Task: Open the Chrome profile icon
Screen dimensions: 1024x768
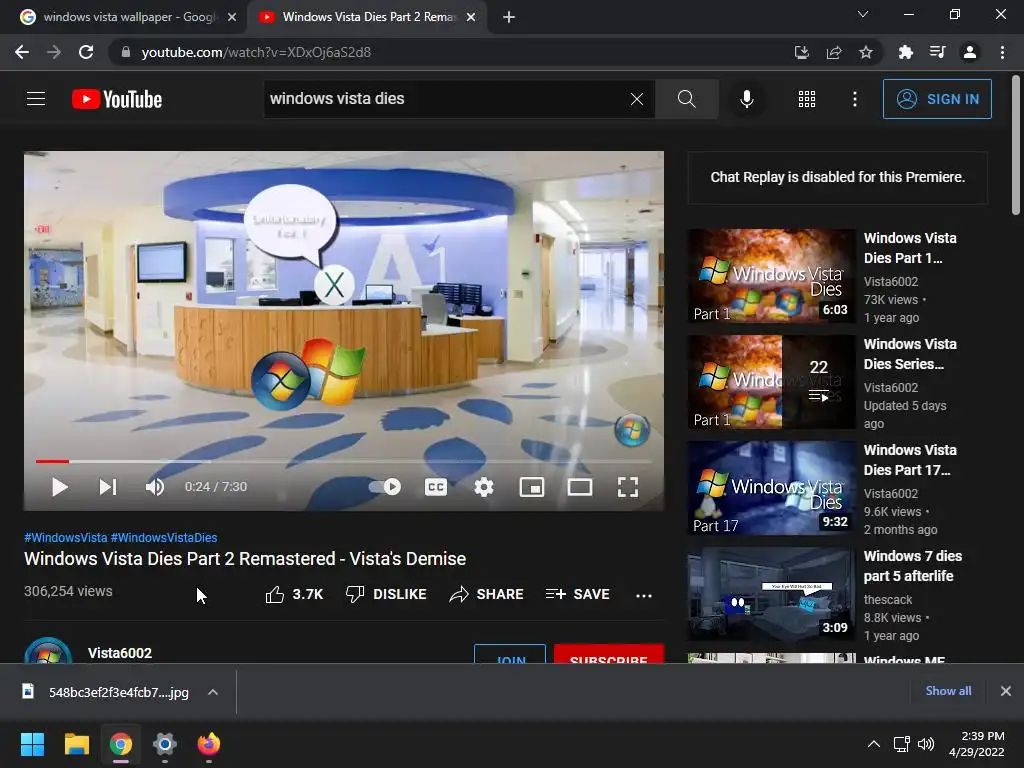Action: [970, 52]
